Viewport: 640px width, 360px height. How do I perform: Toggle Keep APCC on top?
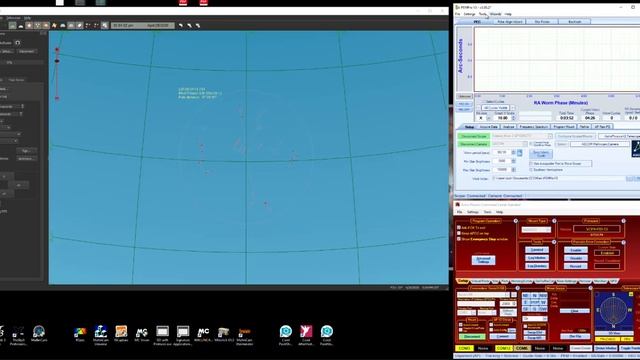point(459,233)
